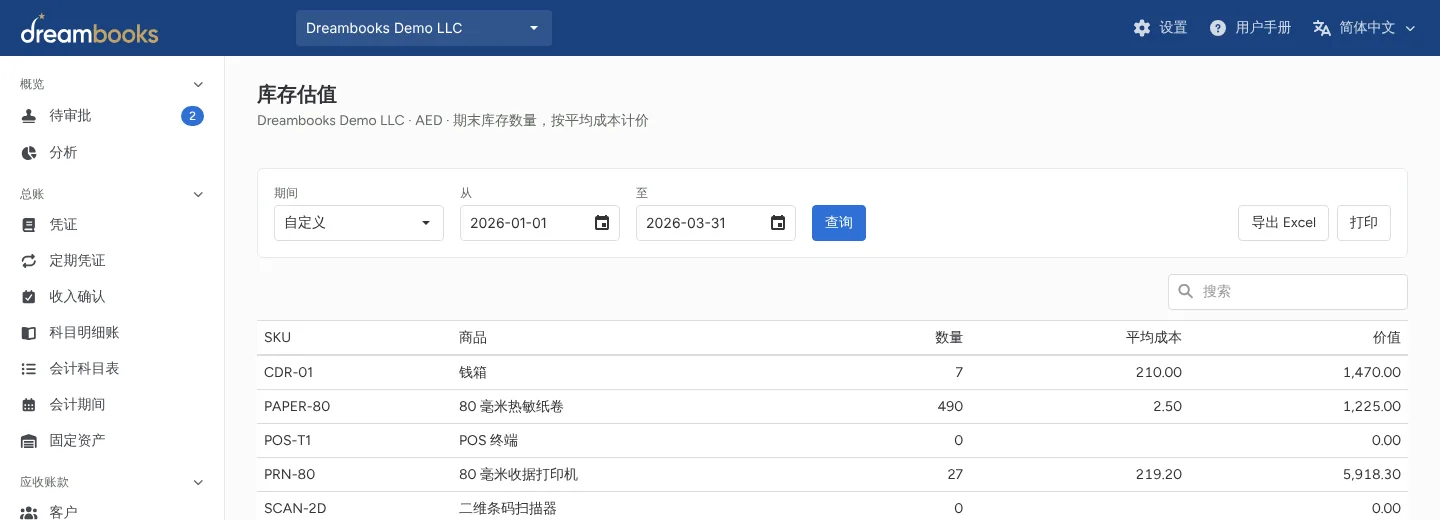The height and width of the screenshot is (520, 1440).
Task: Click the 从 date field 2026-01-01
Action: pos(540,223)
